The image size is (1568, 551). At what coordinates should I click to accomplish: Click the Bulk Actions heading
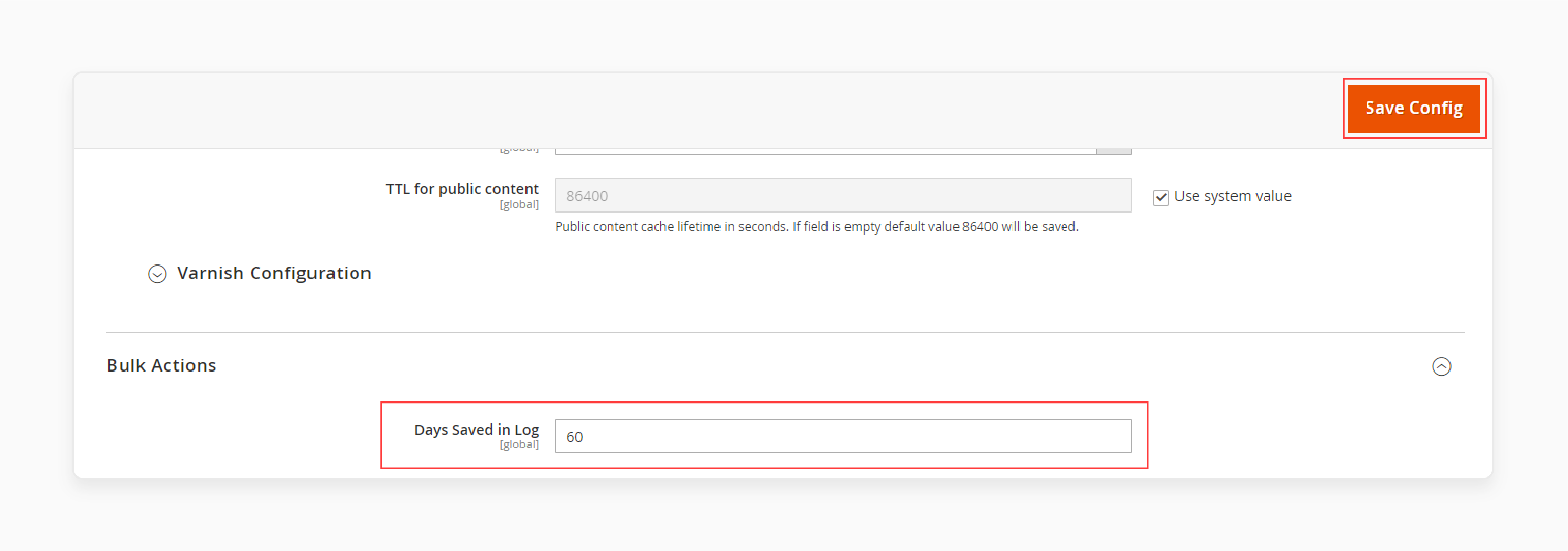pyautogui.click(x=162, y=365)
